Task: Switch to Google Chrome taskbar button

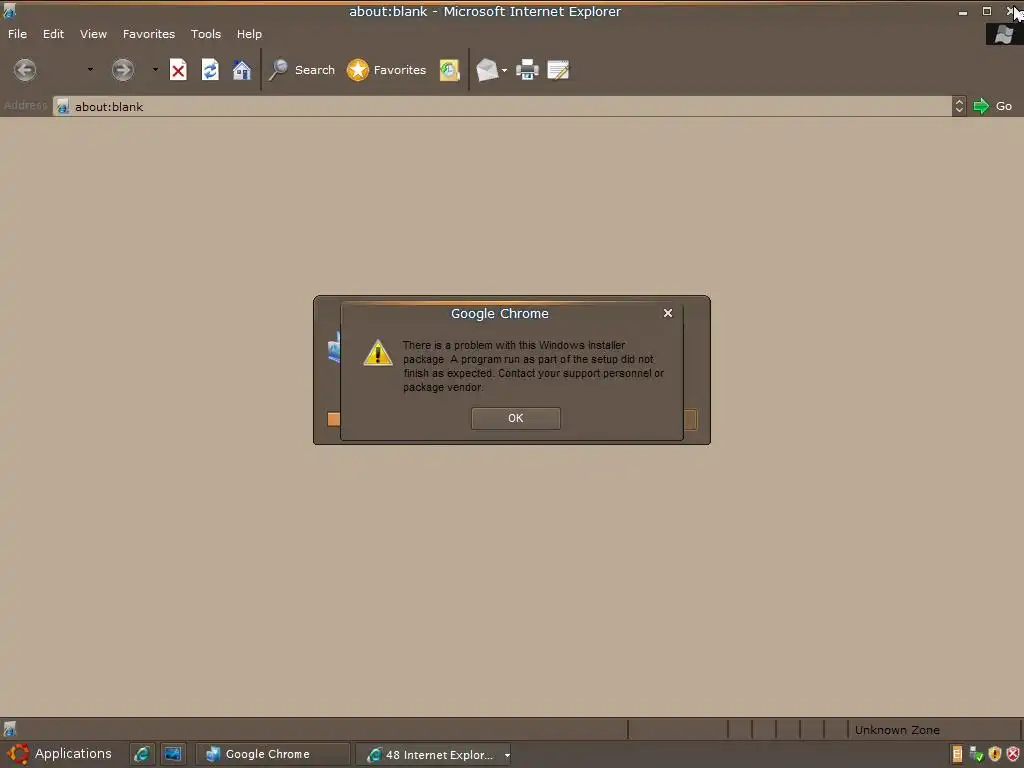Action: 273,754
